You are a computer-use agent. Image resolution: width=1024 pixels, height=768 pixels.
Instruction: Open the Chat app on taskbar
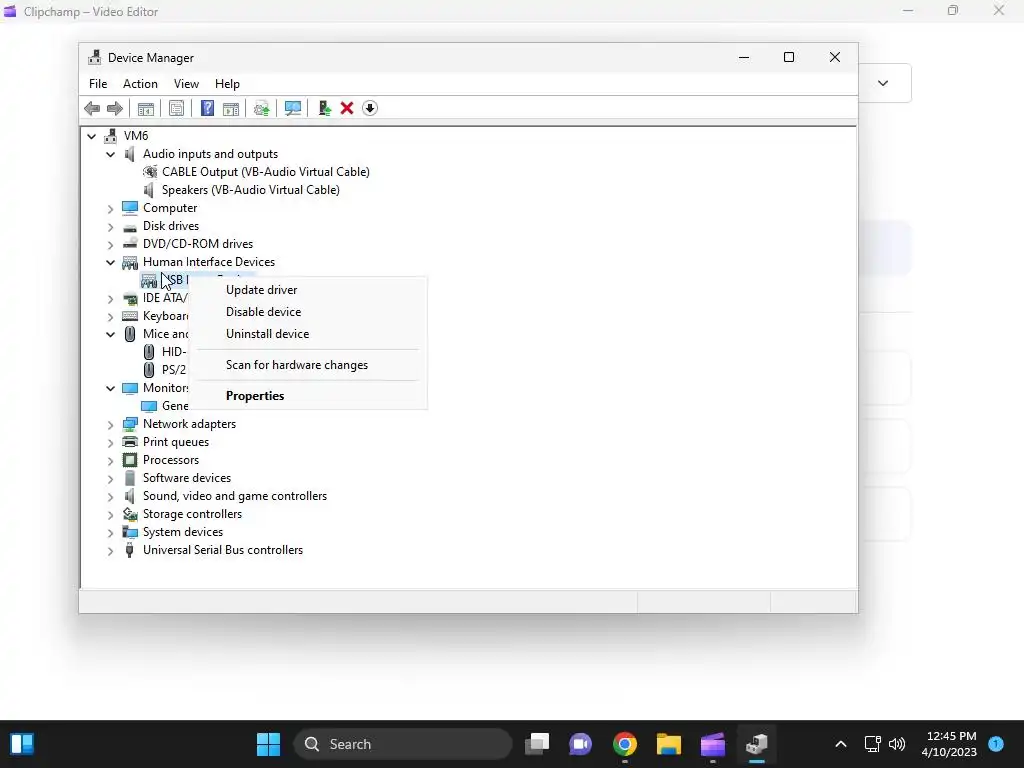(581, 744)
